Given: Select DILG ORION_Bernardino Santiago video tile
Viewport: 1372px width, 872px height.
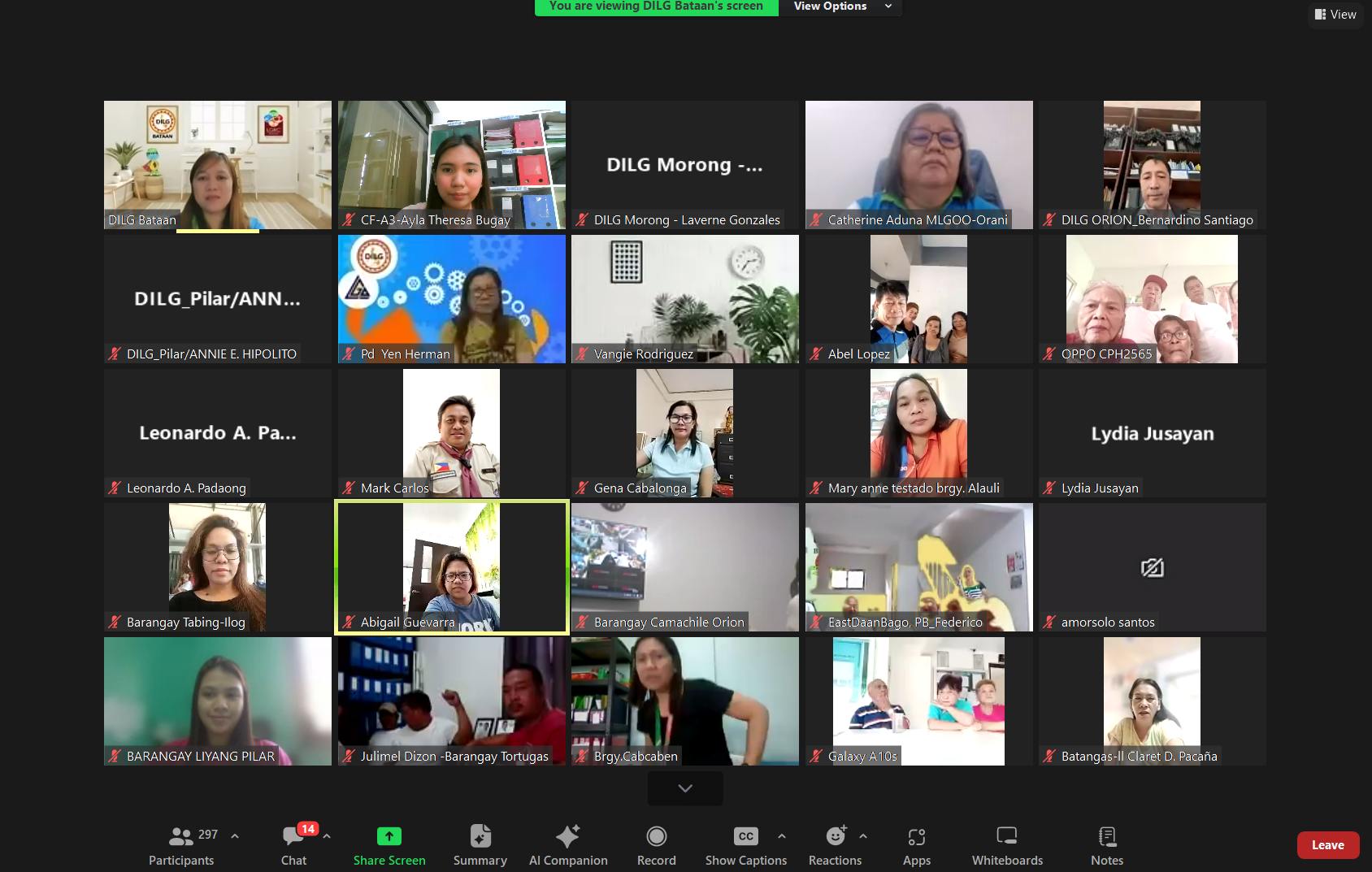Looking at the screenshot, I should [1153, 165].
